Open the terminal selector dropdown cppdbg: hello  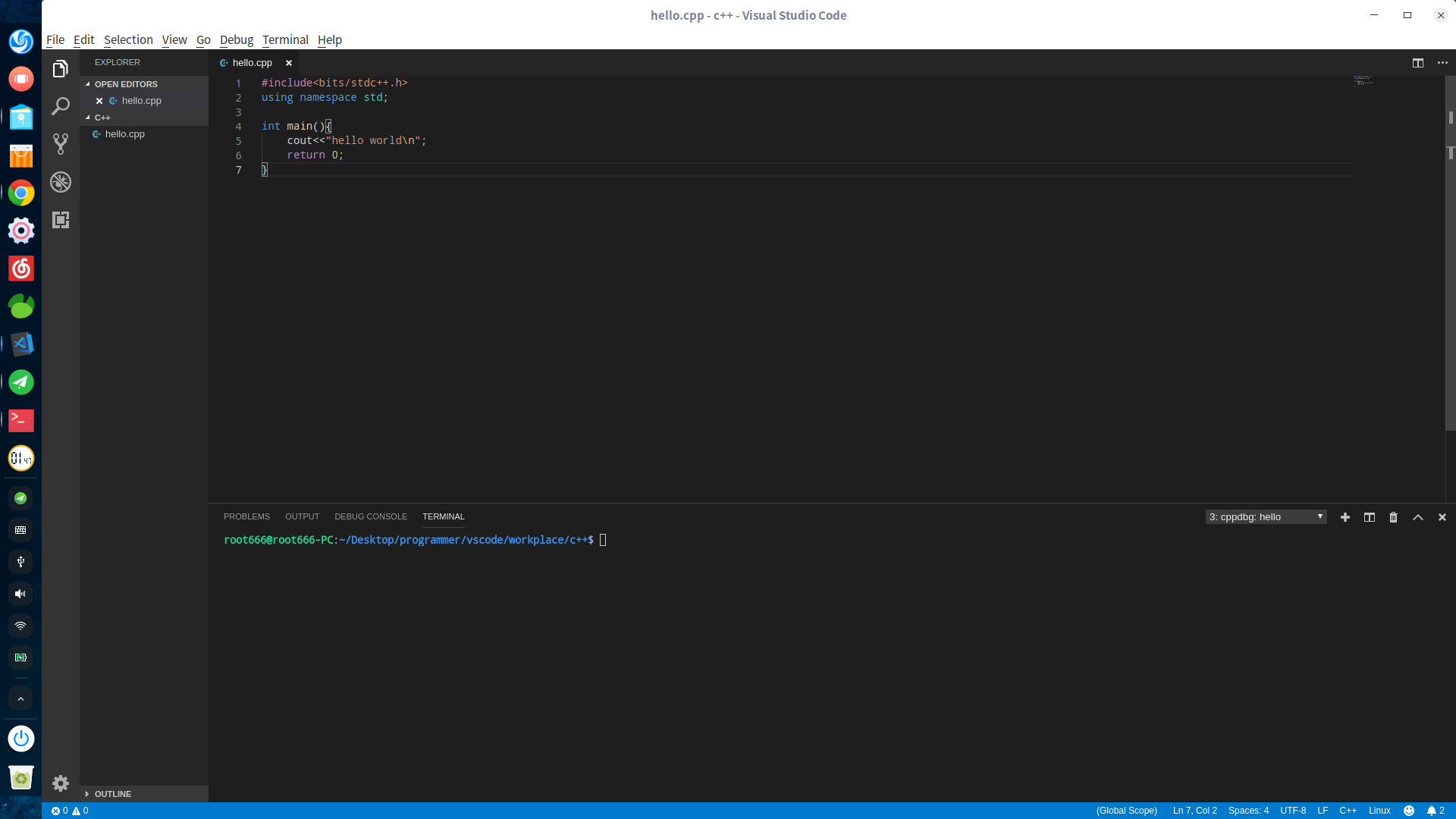tap(1266, 517)
